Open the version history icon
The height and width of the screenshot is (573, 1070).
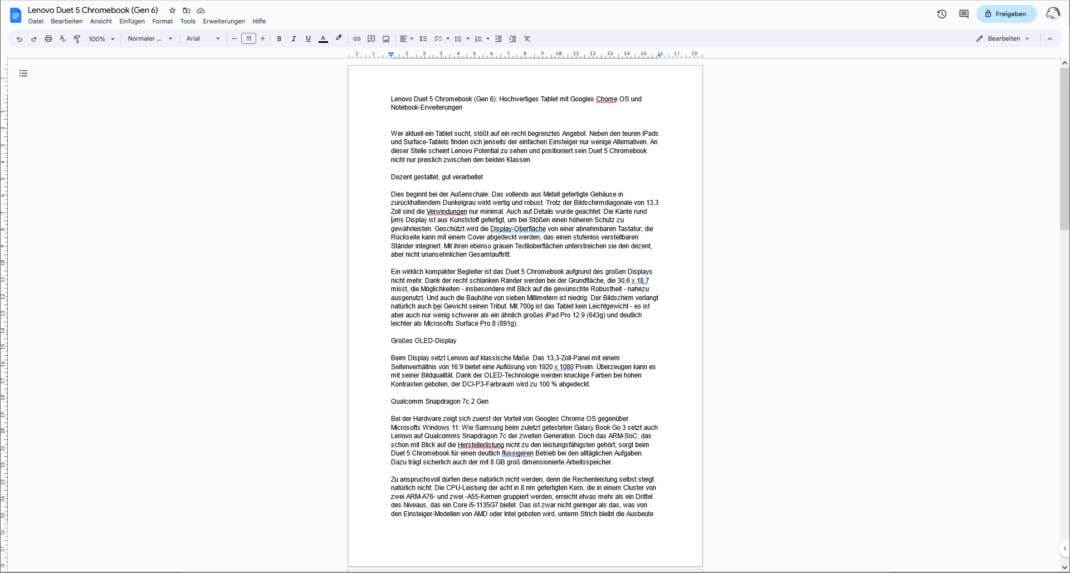(x=942, y=14)
